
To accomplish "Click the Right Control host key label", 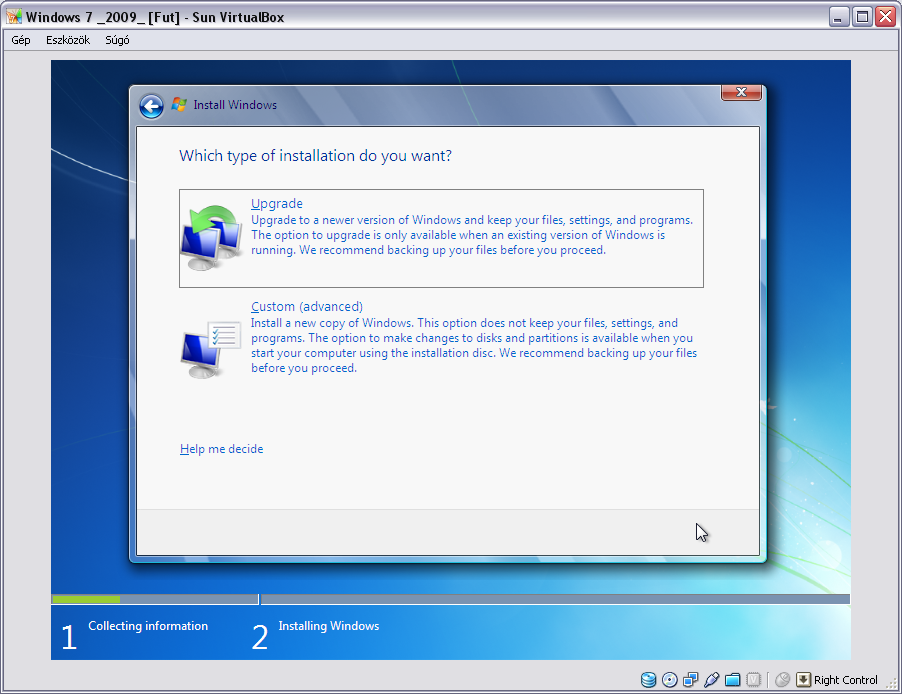I will [846, 680].
